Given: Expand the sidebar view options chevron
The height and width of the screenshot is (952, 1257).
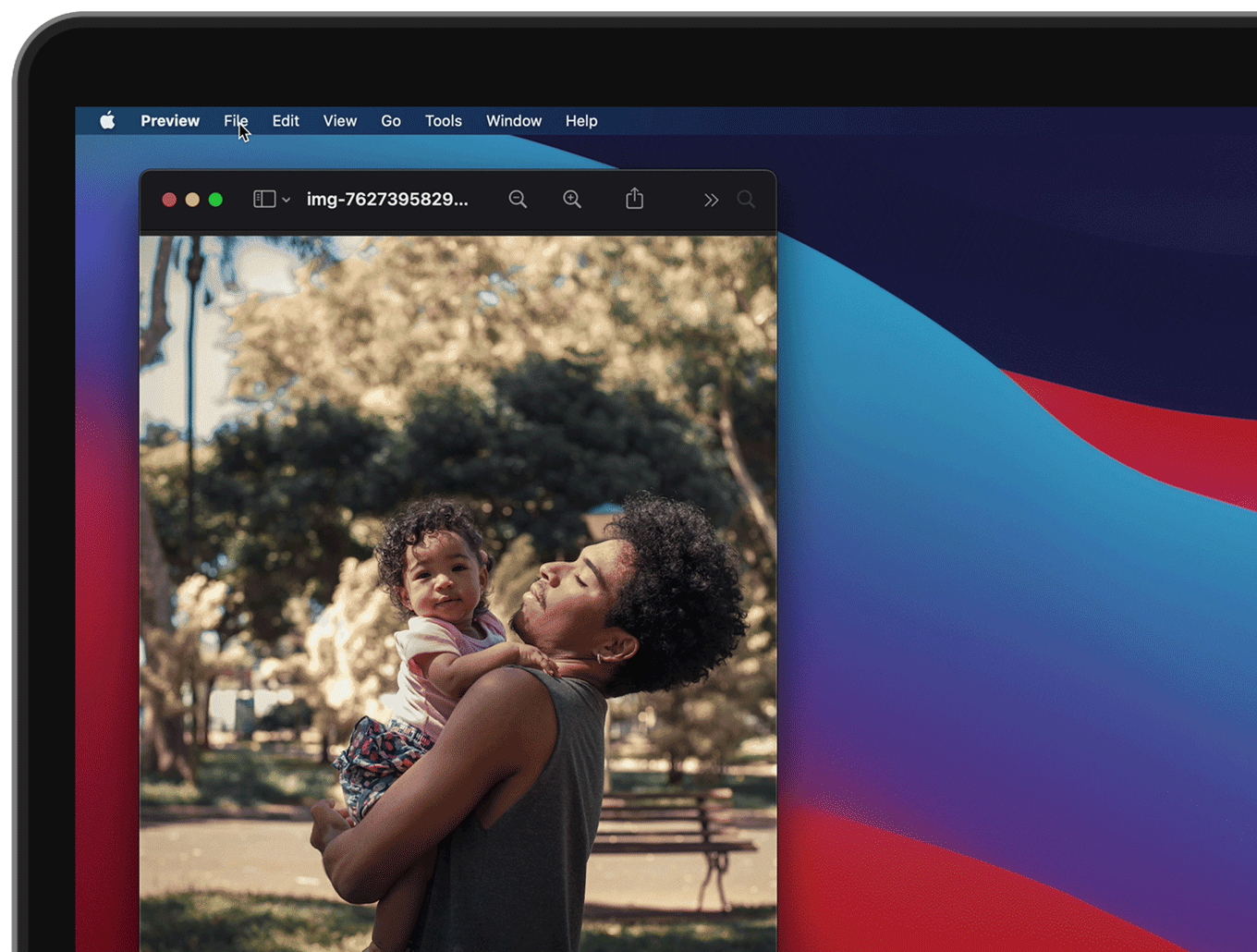Looking at the screenshot, I should pos(287,200).
